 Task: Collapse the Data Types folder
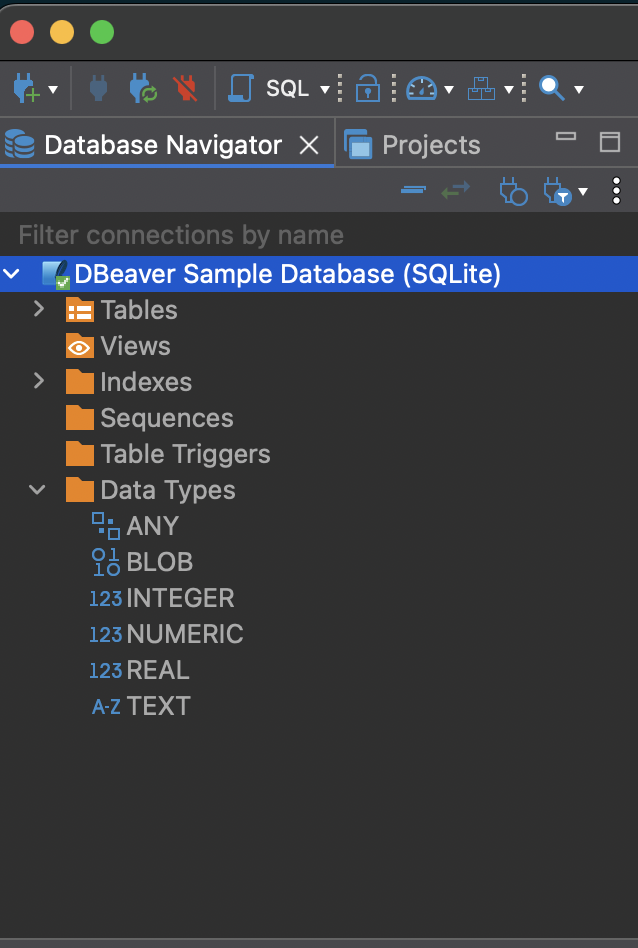pos(39,490)
